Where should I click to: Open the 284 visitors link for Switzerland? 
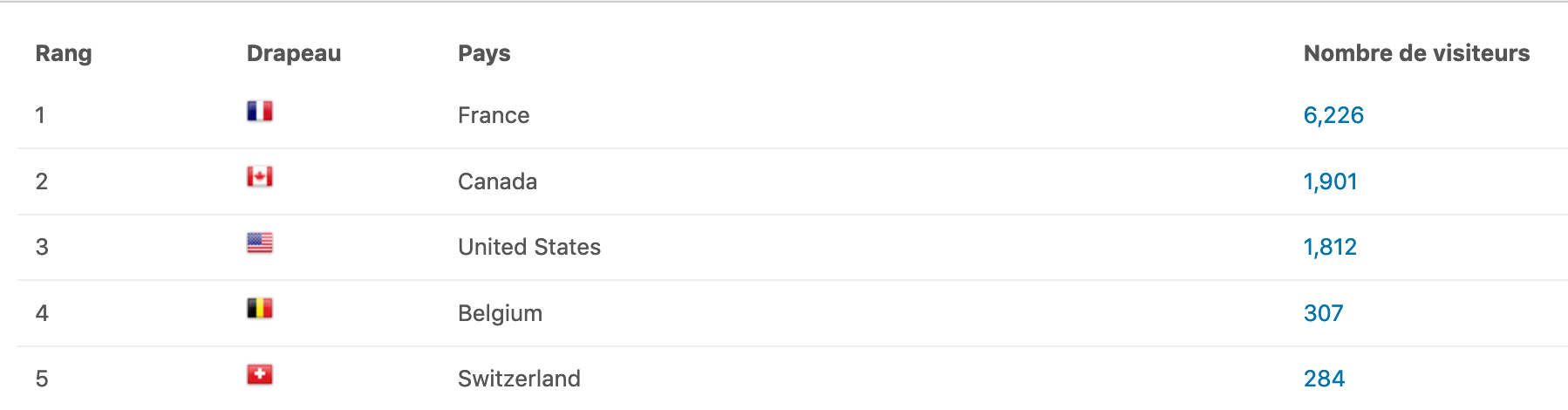pyautogui.click(x=1324, y=379)
